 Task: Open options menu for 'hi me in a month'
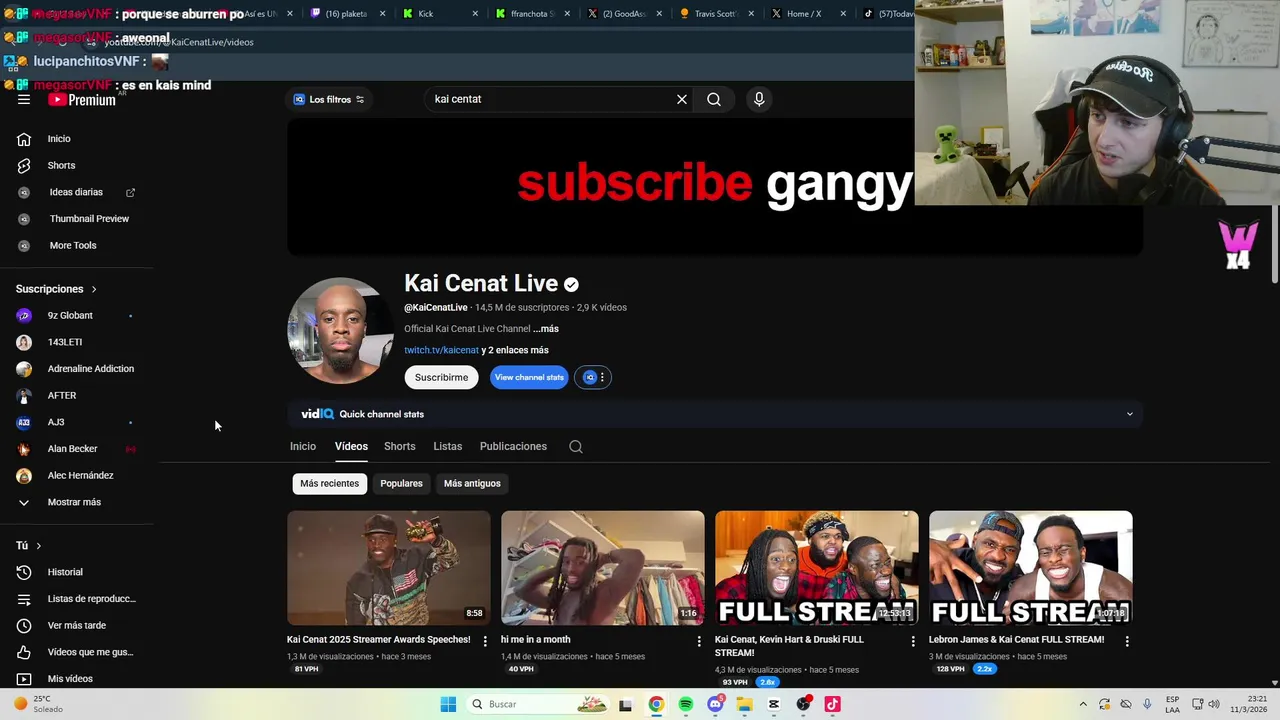tap(699, 641)
